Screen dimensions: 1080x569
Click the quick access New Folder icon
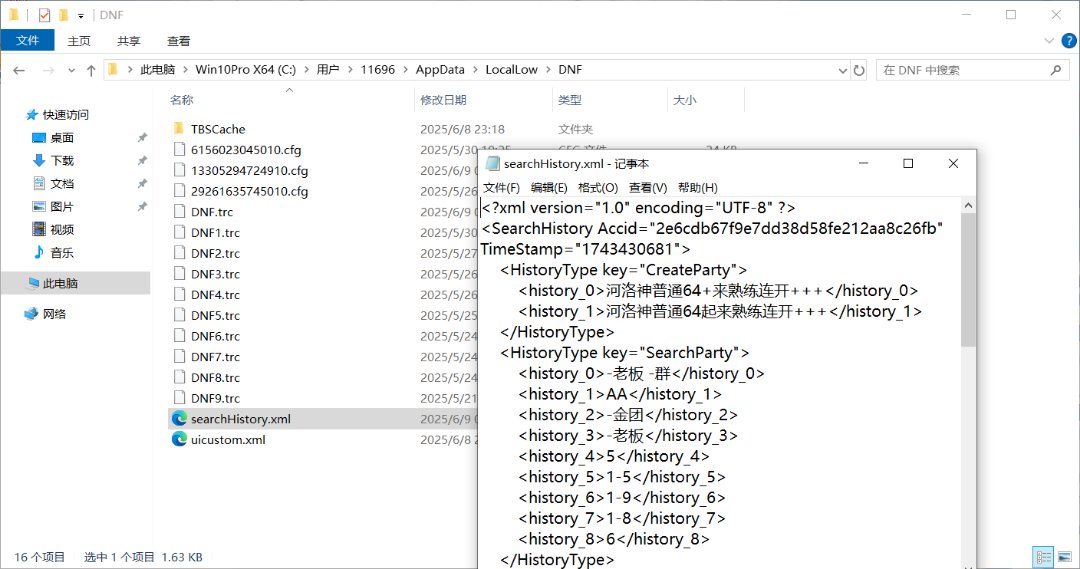pyautogui.click(x=63, y=14)
